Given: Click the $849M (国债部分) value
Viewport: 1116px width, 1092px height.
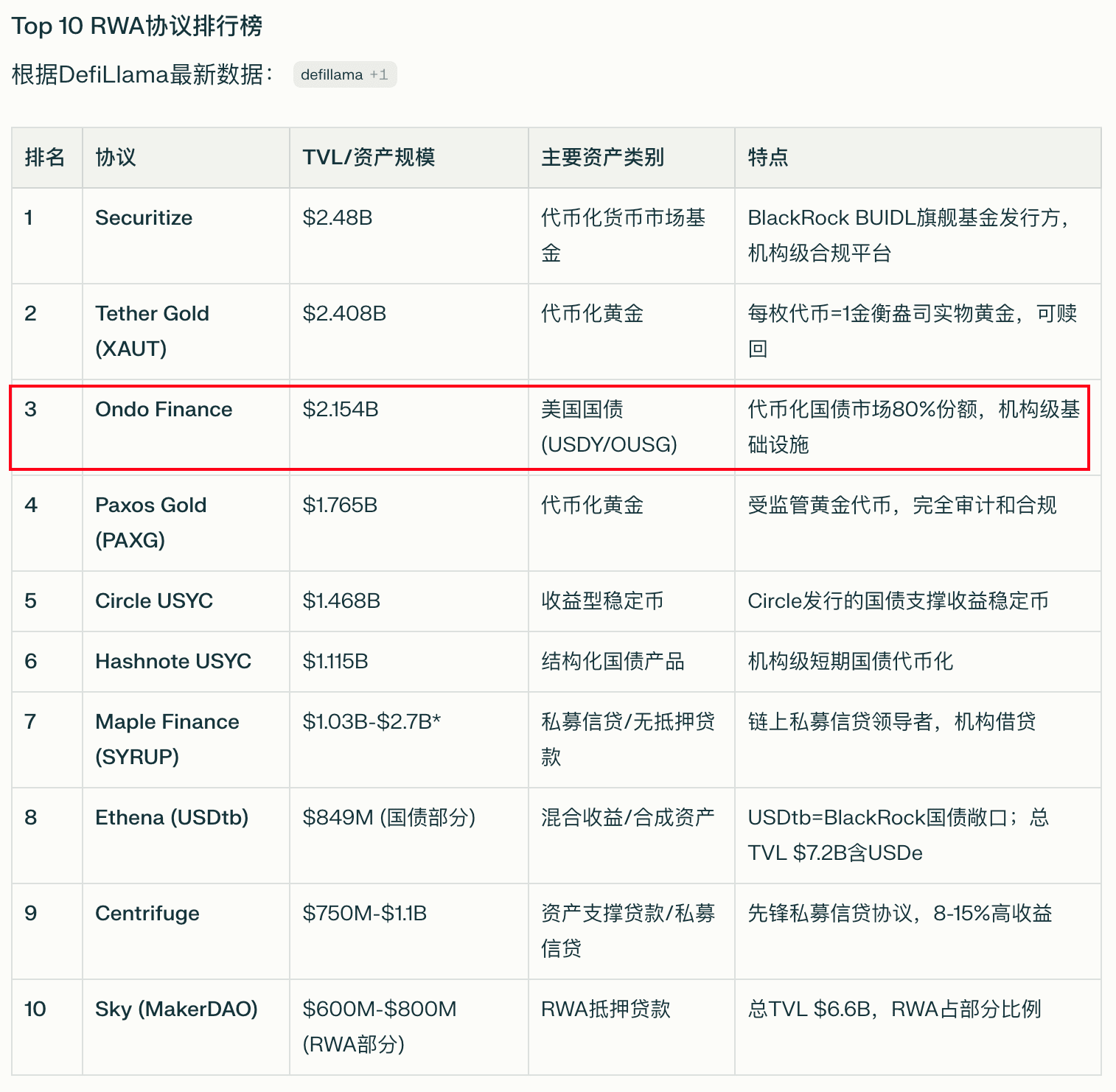Looking at the screenshot, I should (x=389, y=817).
